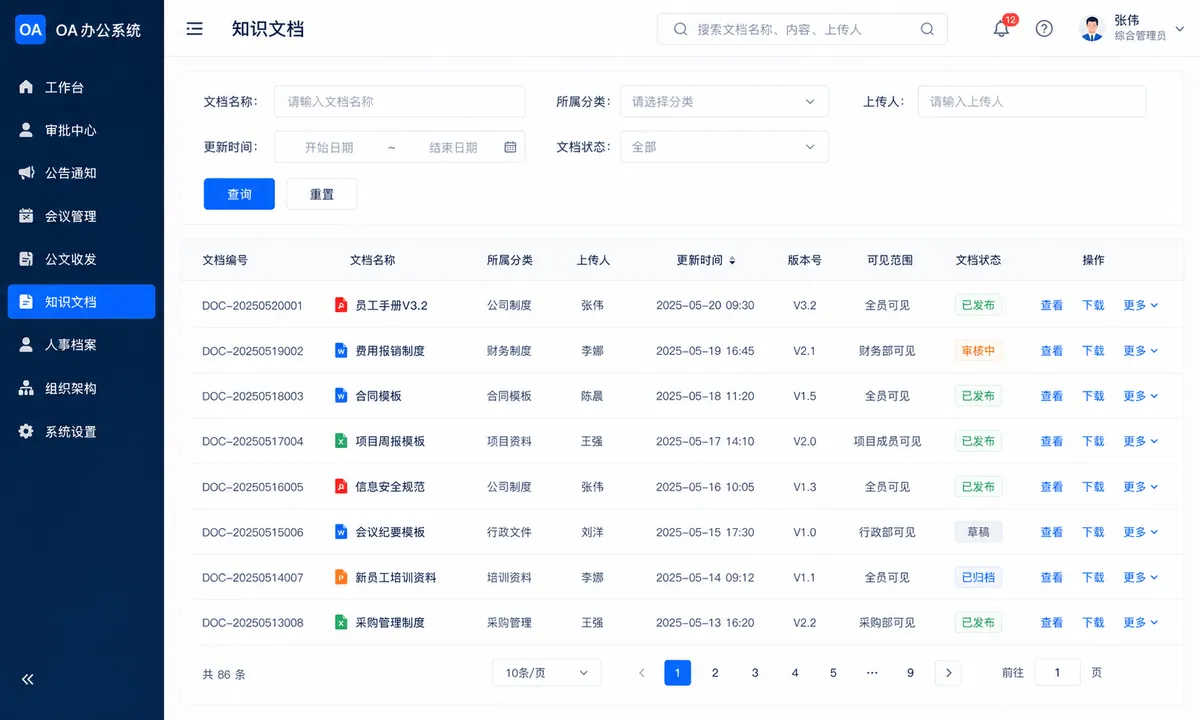This screenshot has width=1200, height=720.
Task: Focus the 上传人 input field
Action: tap(1032, 101)
